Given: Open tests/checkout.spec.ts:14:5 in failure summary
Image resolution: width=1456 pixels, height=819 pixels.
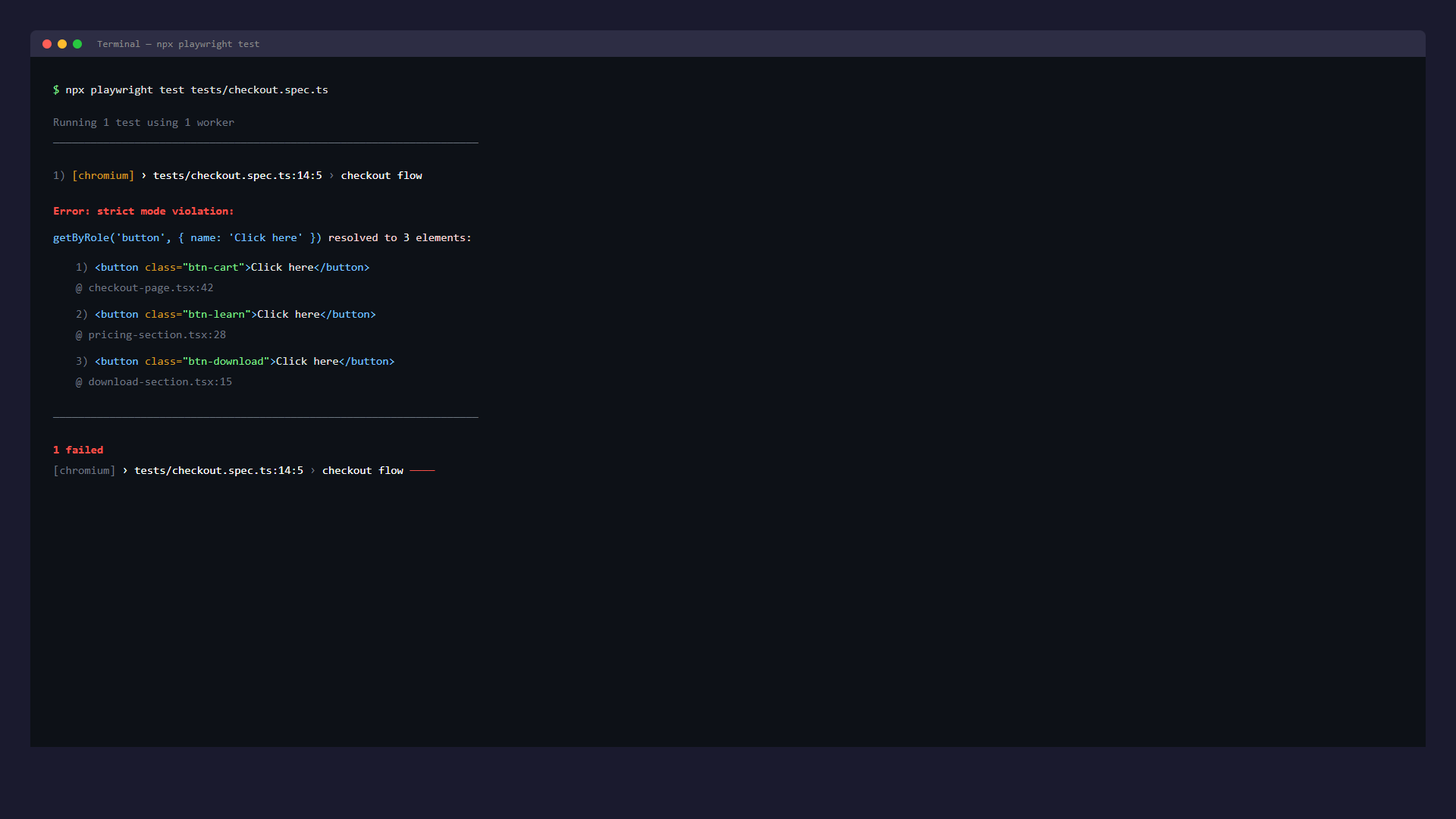Looking at the screenshot, I should click(218, 470).
